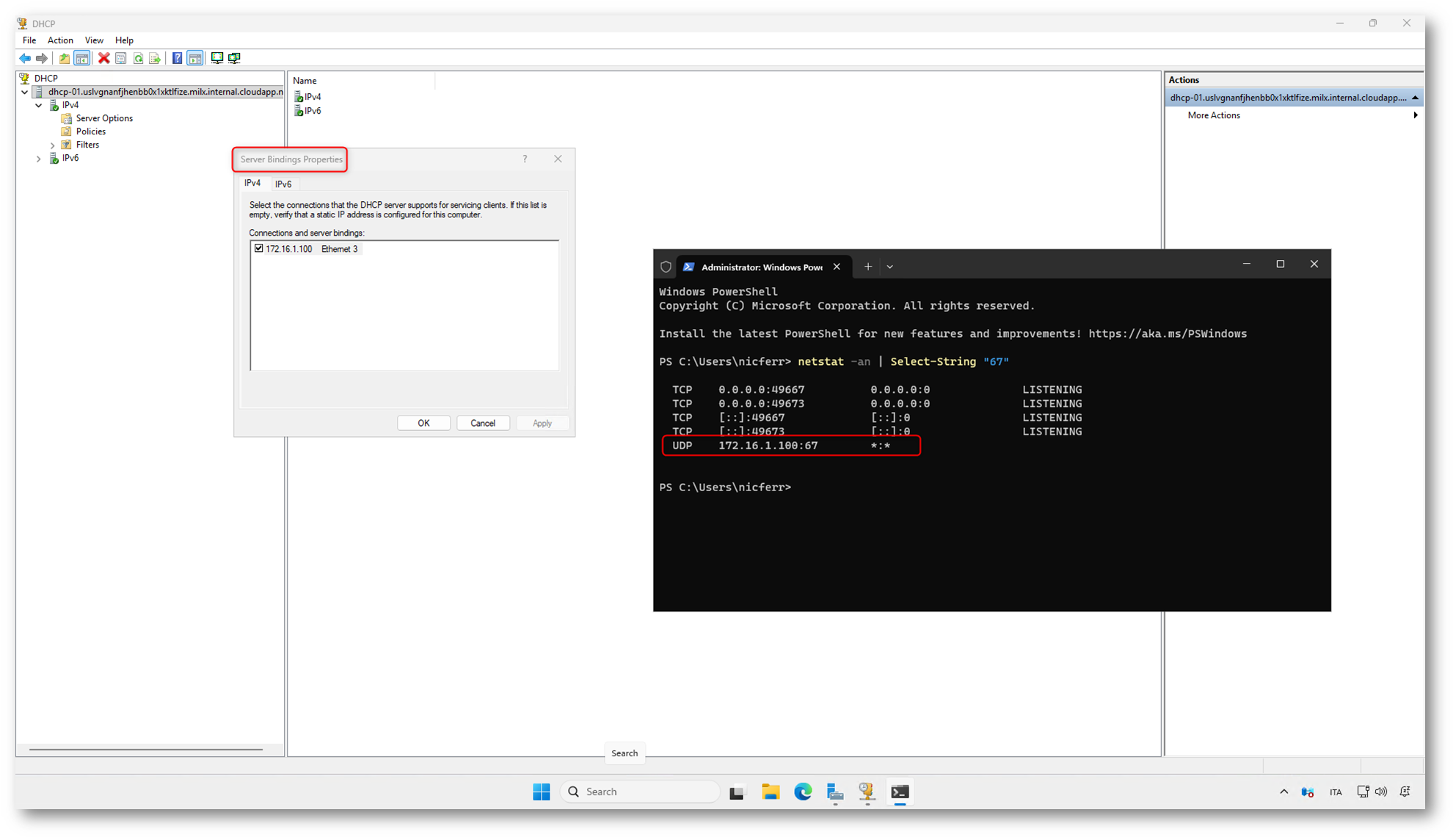
Task: Uncheck the 172.16.1.100 Ethernet 3 binding
Action: pyautogui.click(x=259, y=249)
